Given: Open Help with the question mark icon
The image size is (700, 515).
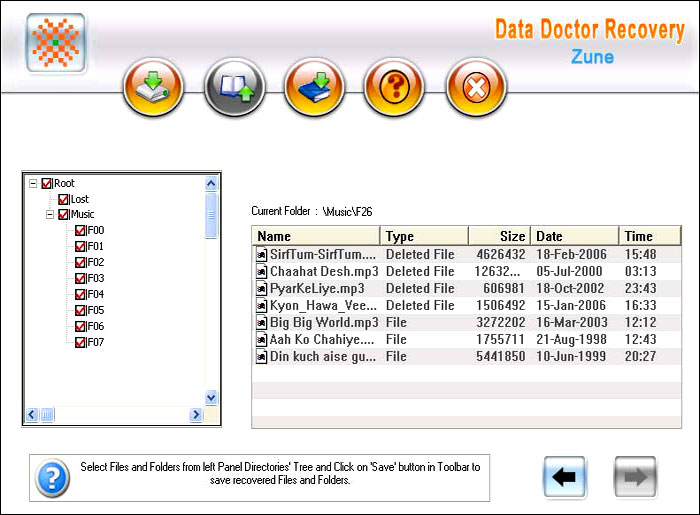Looking at the screenshot, I should pyautogui.click(x=395, y=89).
